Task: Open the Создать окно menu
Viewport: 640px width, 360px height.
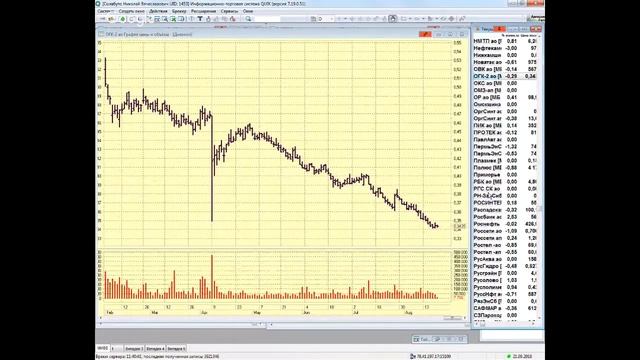Action: (131, 11)
